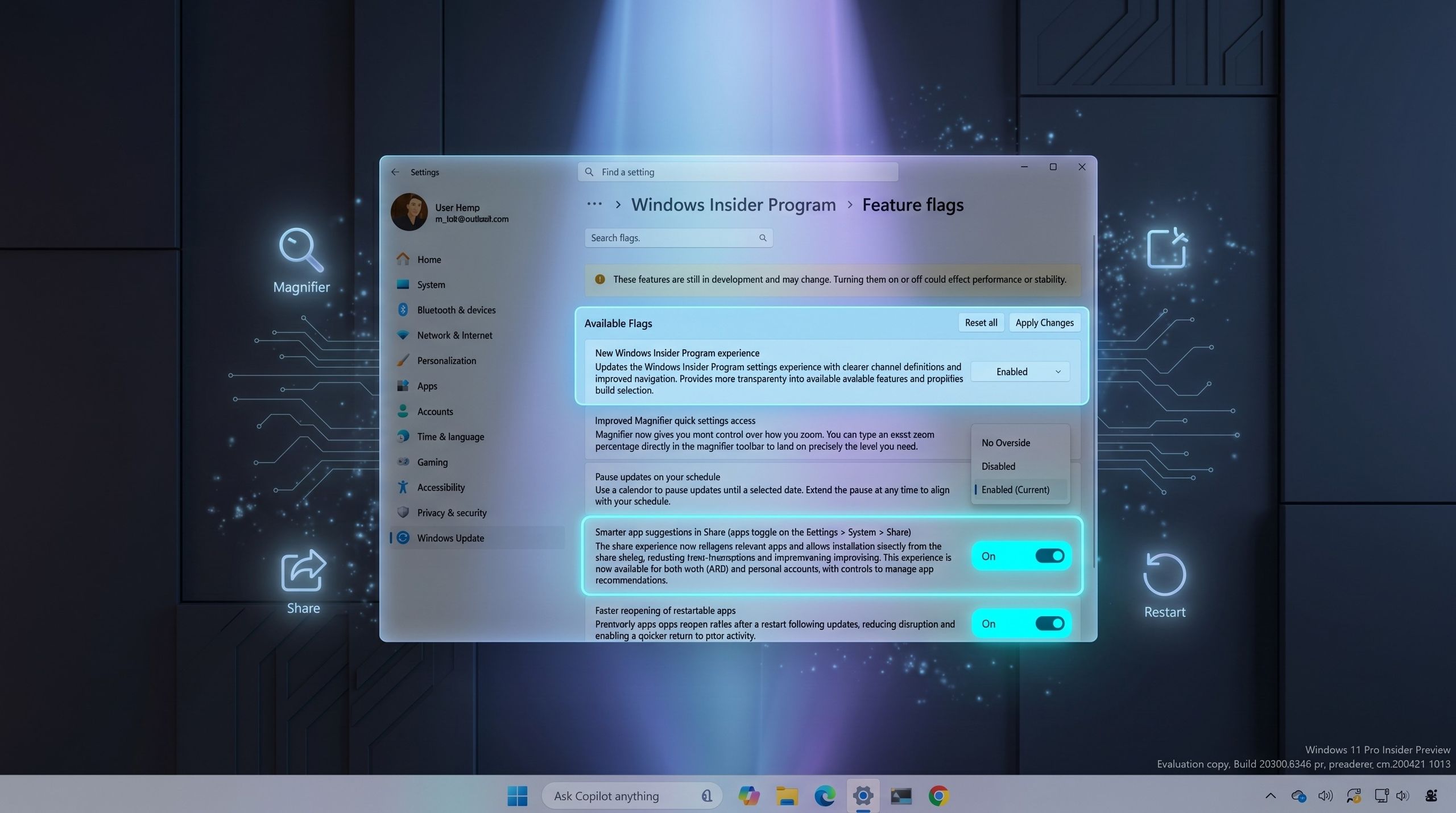
Task: Choose the Network & Internet wifi icon
Action: [x=403, y=335]
